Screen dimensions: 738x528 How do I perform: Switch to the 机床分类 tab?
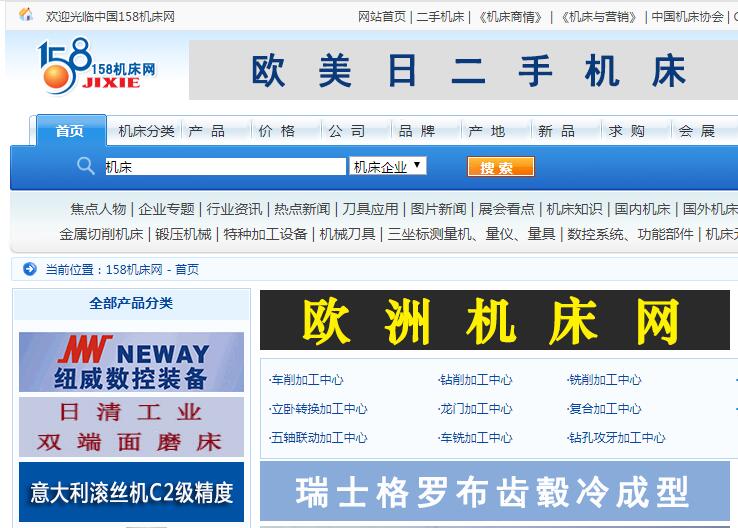coord(146,131)
